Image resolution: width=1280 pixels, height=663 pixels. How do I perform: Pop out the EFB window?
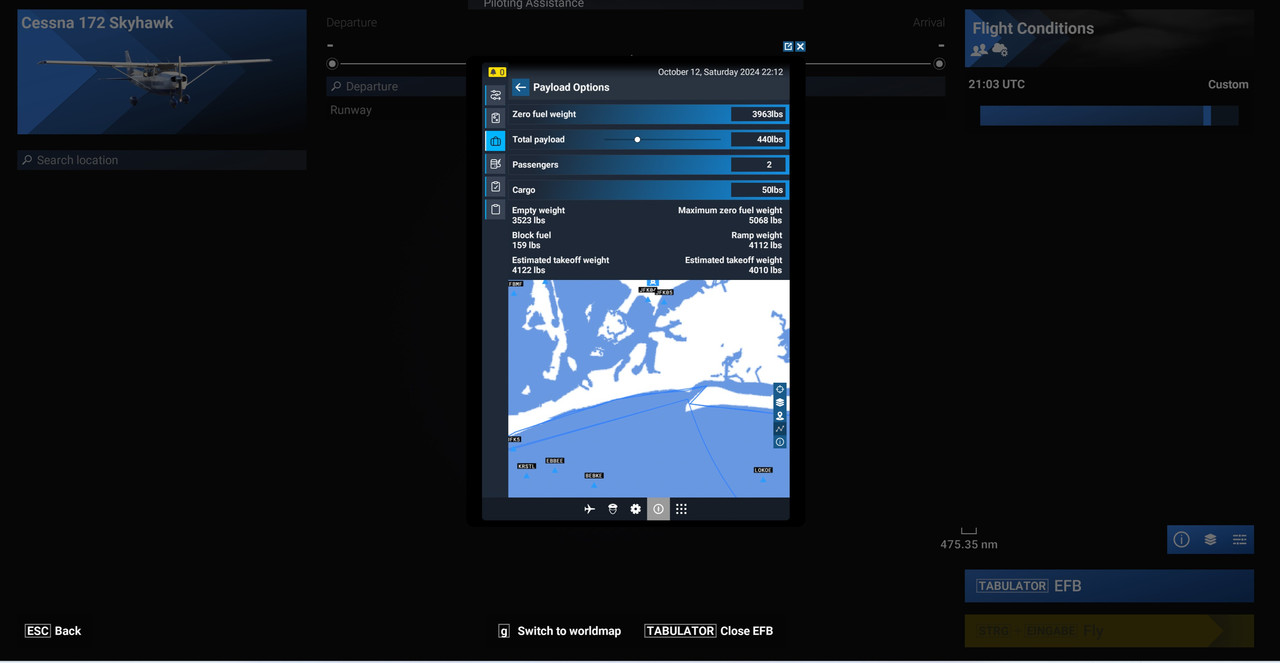788,46
